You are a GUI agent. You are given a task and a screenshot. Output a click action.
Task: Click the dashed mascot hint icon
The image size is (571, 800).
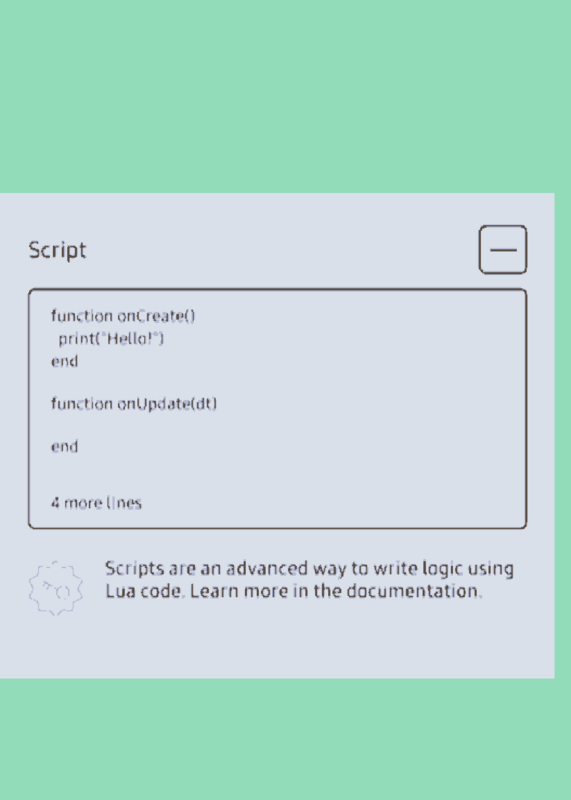pos(56,588)
